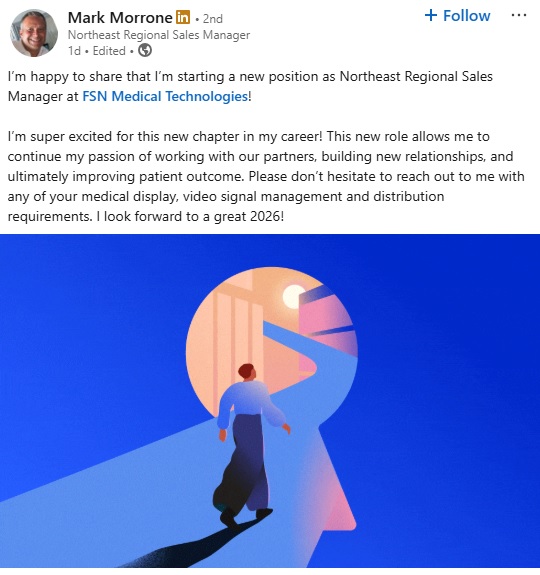Click the sentence "I'm happy to share"

click(x=250, y=87)
